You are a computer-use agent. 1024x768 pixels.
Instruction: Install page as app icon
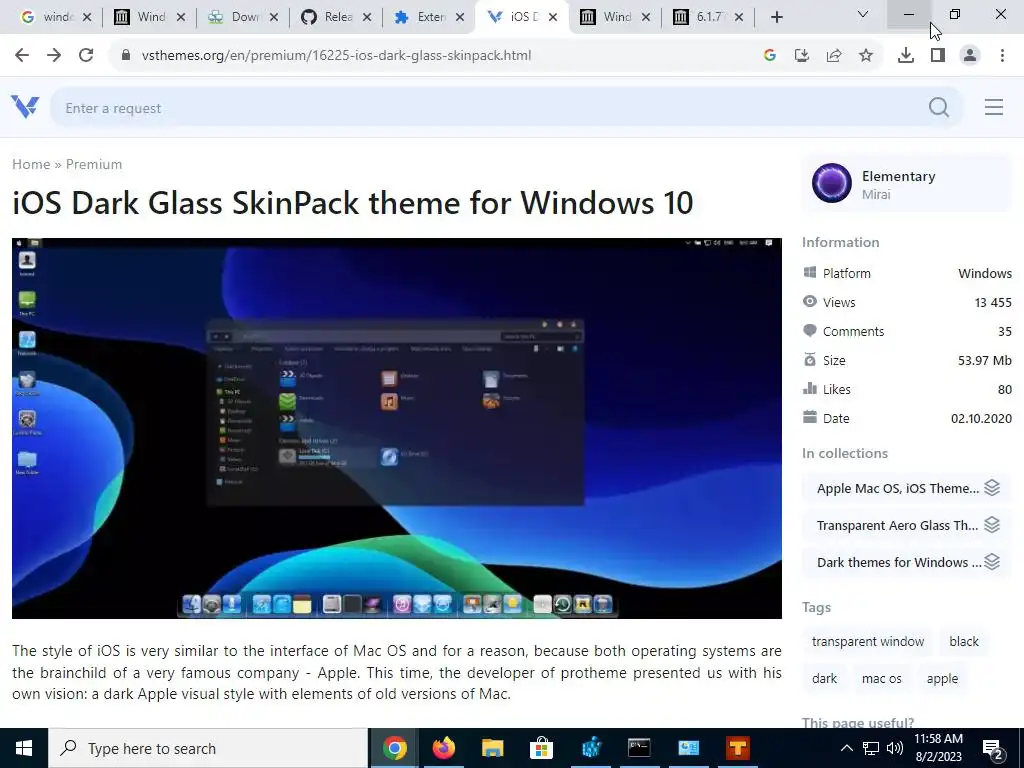(x=801, y=56)
